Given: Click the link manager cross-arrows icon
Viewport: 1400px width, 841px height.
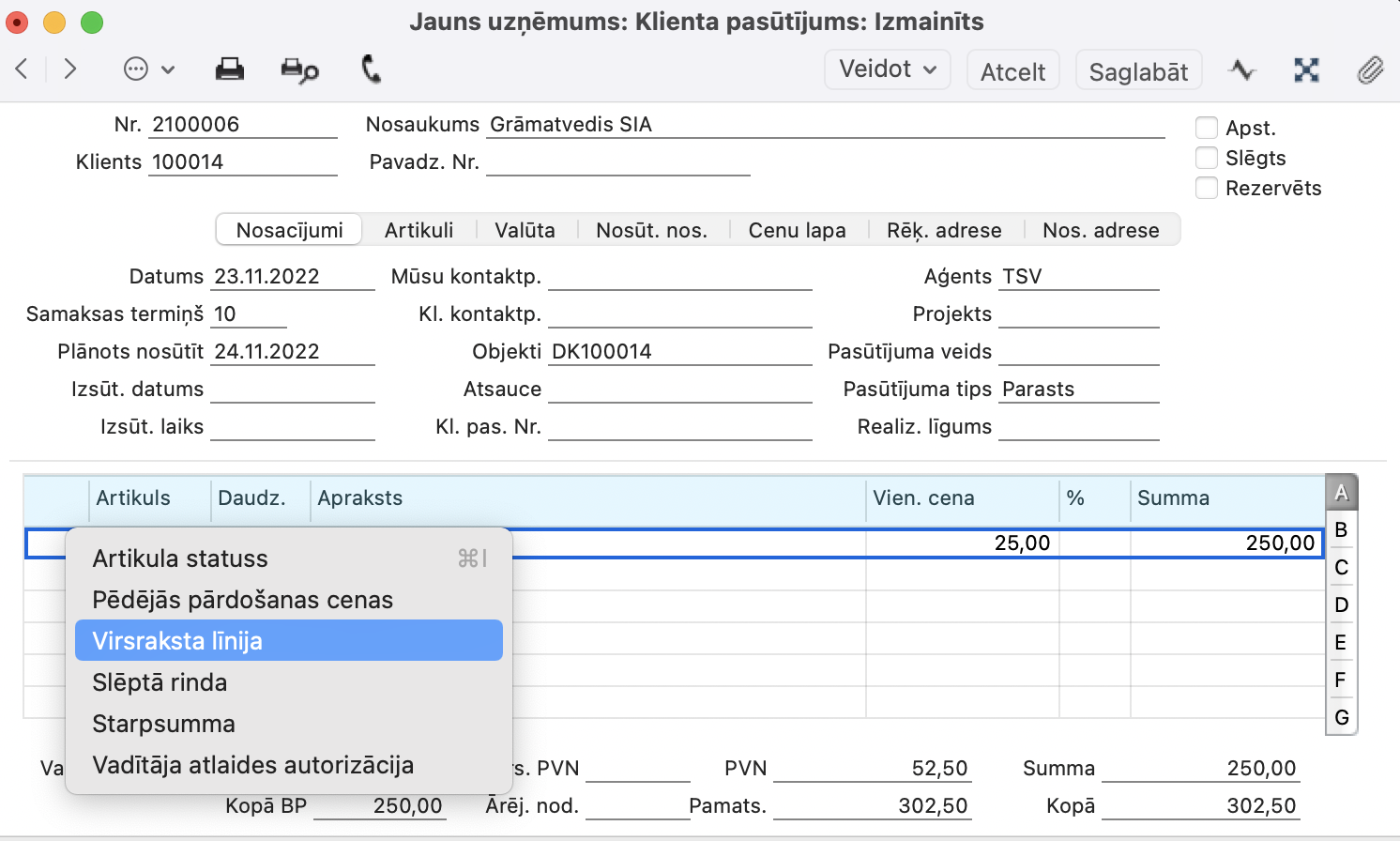Looking at the screenshot, I should [x=1306, y=69].
